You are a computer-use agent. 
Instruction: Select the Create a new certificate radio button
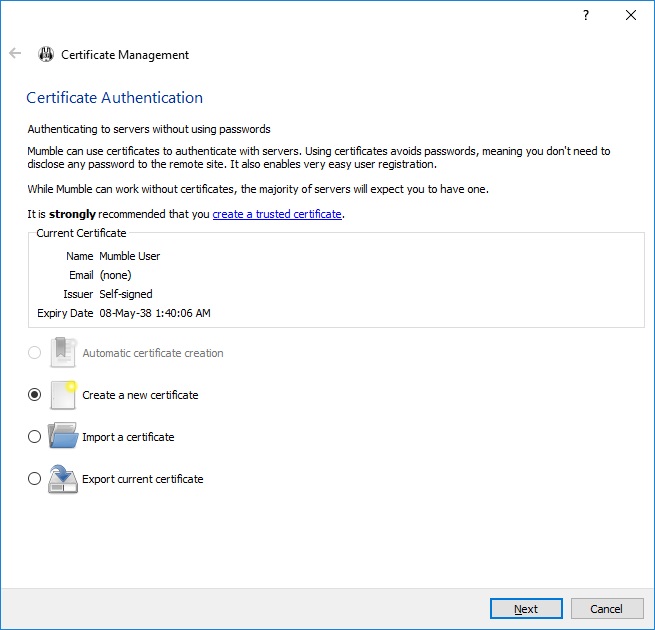click(x=35, y=395)
